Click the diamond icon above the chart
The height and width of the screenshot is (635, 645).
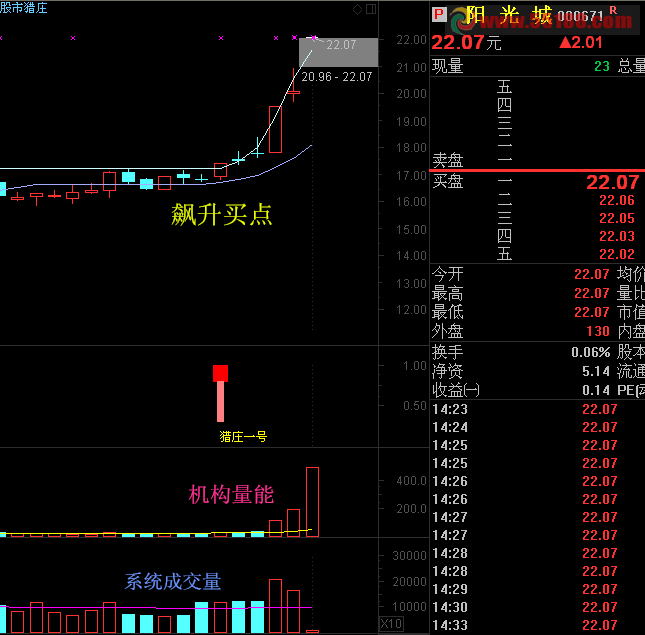pyautogui.click(x=358, y=9)
